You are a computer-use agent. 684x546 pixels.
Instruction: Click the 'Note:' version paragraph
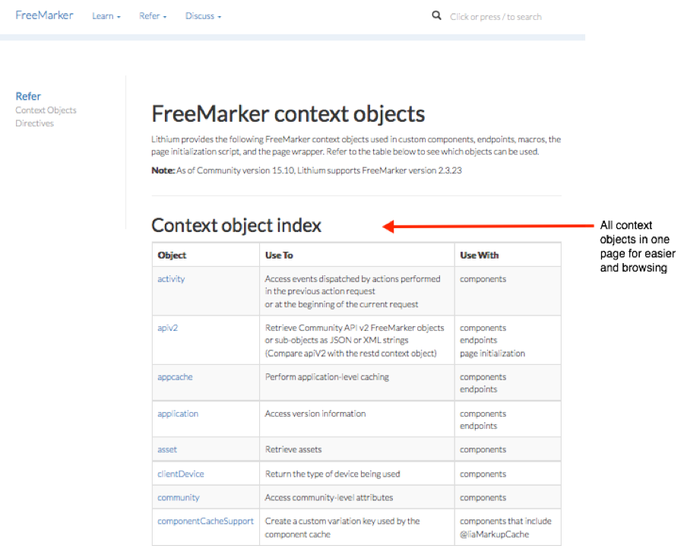[x=306, y=171]
